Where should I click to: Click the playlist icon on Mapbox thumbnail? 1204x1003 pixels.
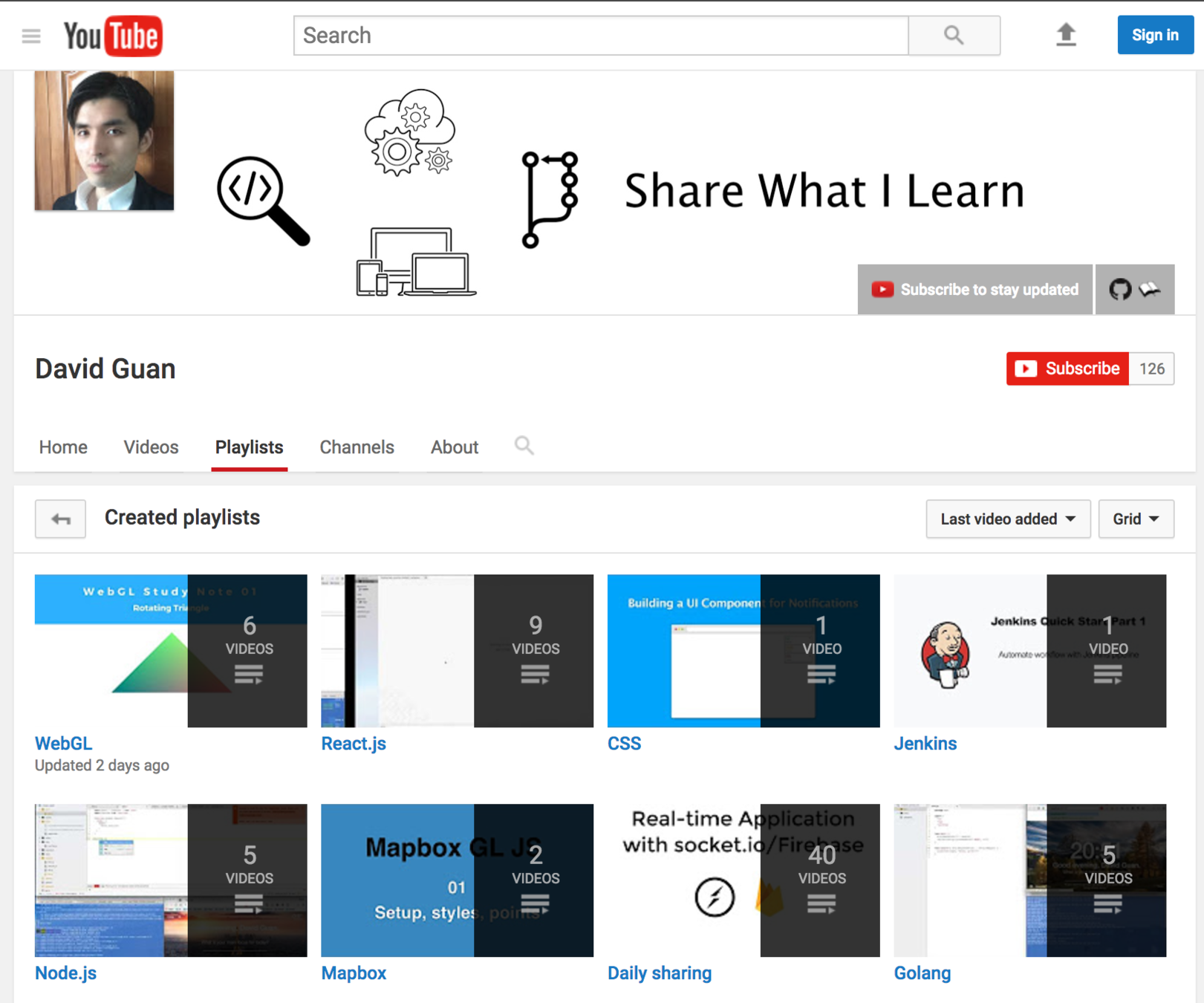535,904
